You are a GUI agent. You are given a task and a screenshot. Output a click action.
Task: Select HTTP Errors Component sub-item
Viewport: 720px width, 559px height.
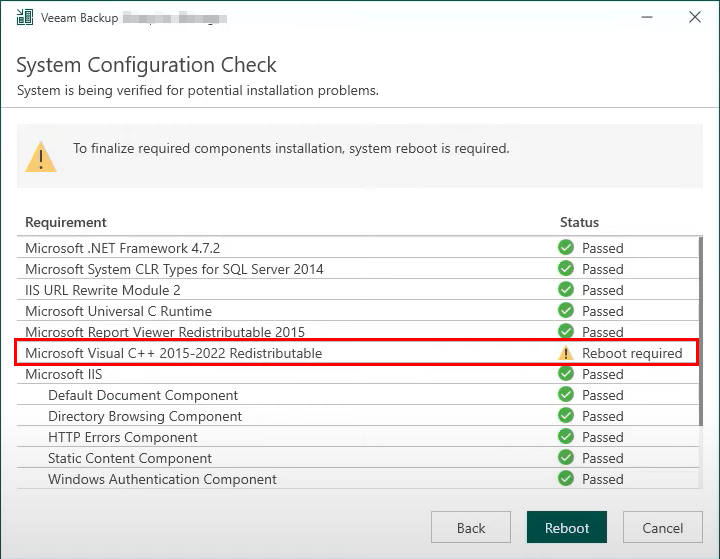click(x=358, y=437)
